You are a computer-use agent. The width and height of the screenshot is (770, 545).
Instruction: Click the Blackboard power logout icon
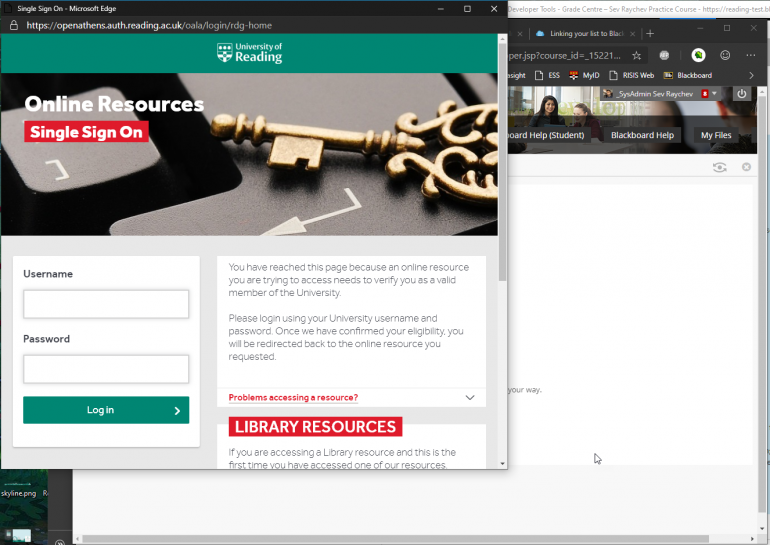coord(742,94)
